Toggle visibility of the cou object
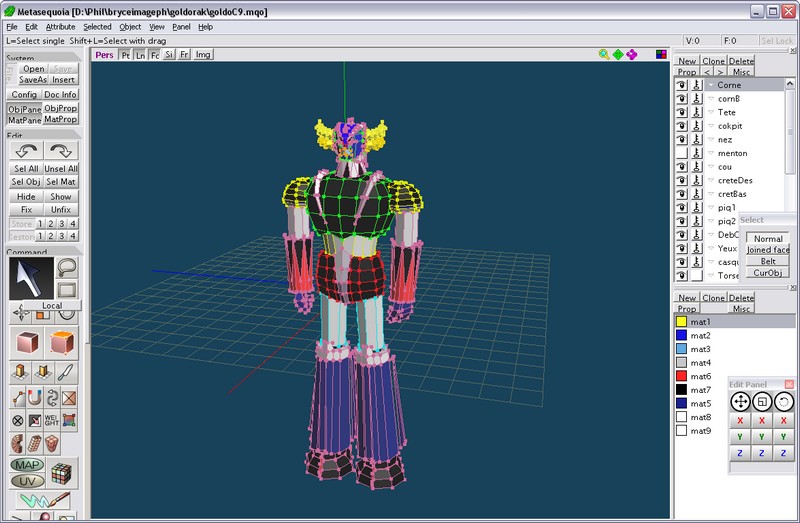 pyautogui.click(x=682, y=167)
